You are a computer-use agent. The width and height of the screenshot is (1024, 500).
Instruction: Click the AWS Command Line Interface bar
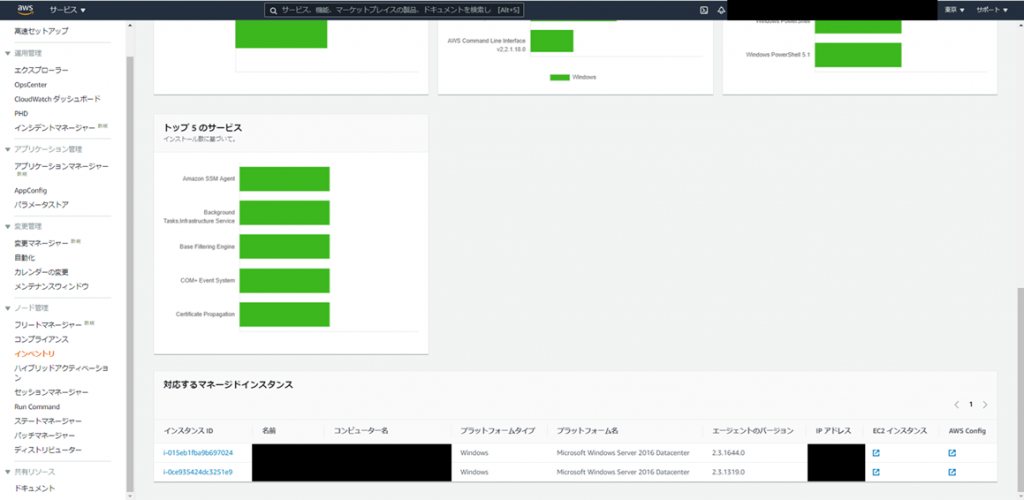[x=552, y=41]
